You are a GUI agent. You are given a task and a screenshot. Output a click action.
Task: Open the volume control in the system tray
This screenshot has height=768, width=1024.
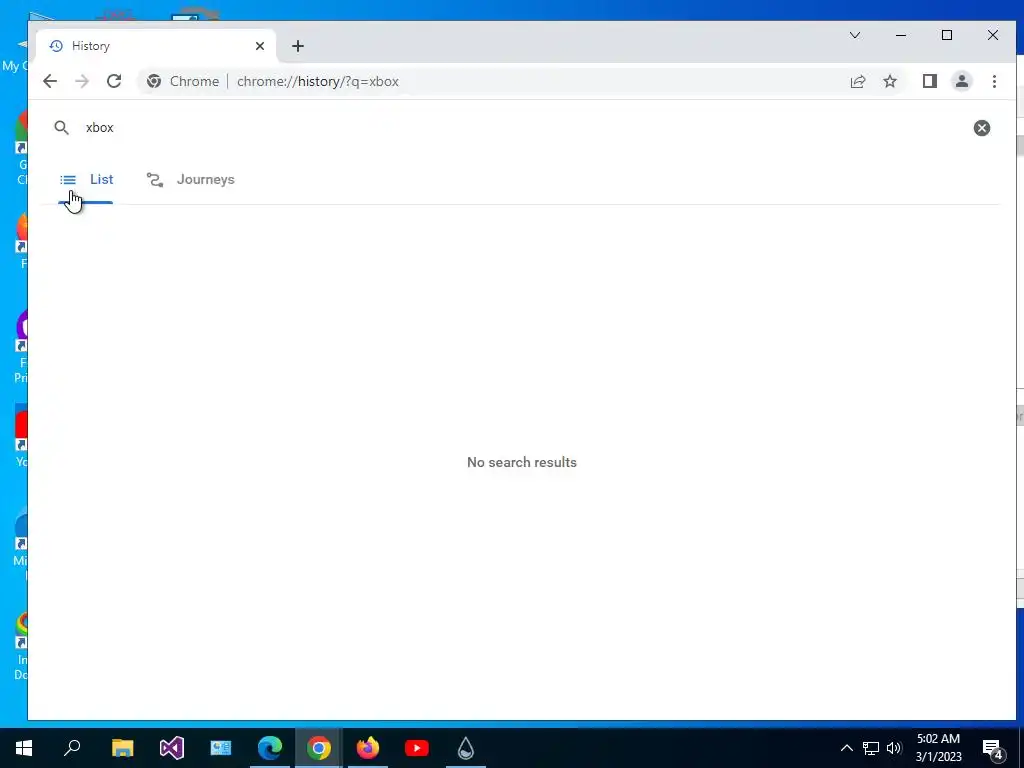point(894,748)
